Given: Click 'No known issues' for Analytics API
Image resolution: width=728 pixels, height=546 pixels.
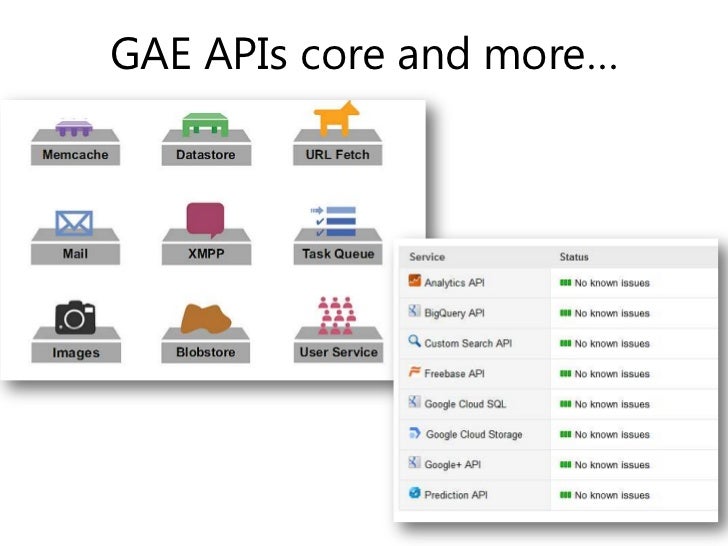Looking at the screenshot, I should click(612, 283).
